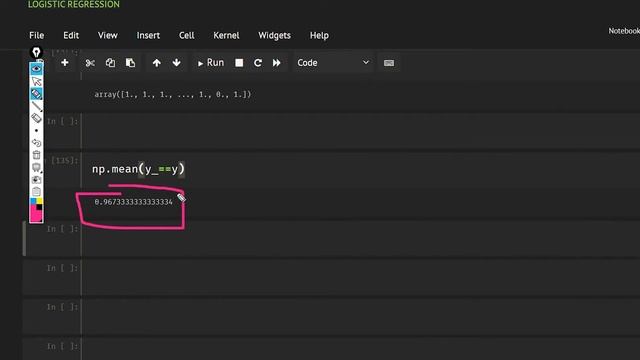The image size is (640, 360).
Task: Choose the pen thickness dot
Action: pyautogui.click(x=36, y=131)
